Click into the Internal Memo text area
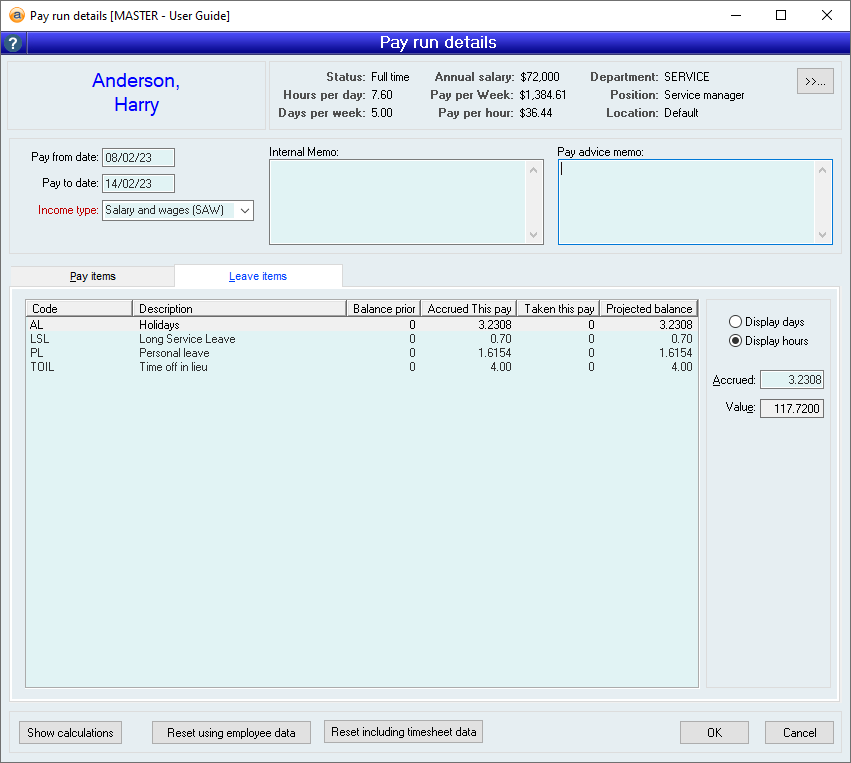Viewport: 851px width, 763px height. pos(398,202)
